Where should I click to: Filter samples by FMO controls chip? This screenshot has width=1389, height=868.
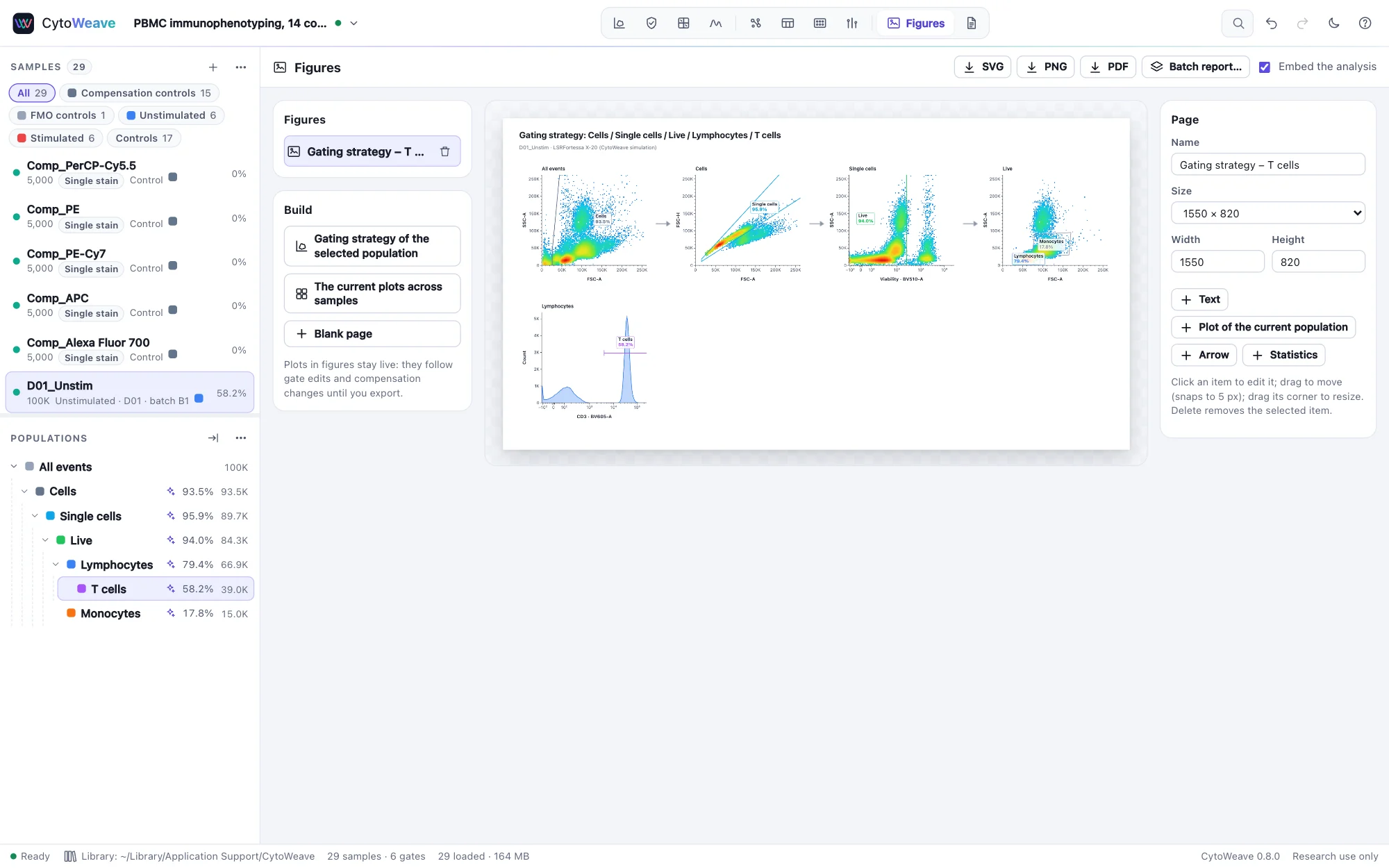click(x=61, y=115)
